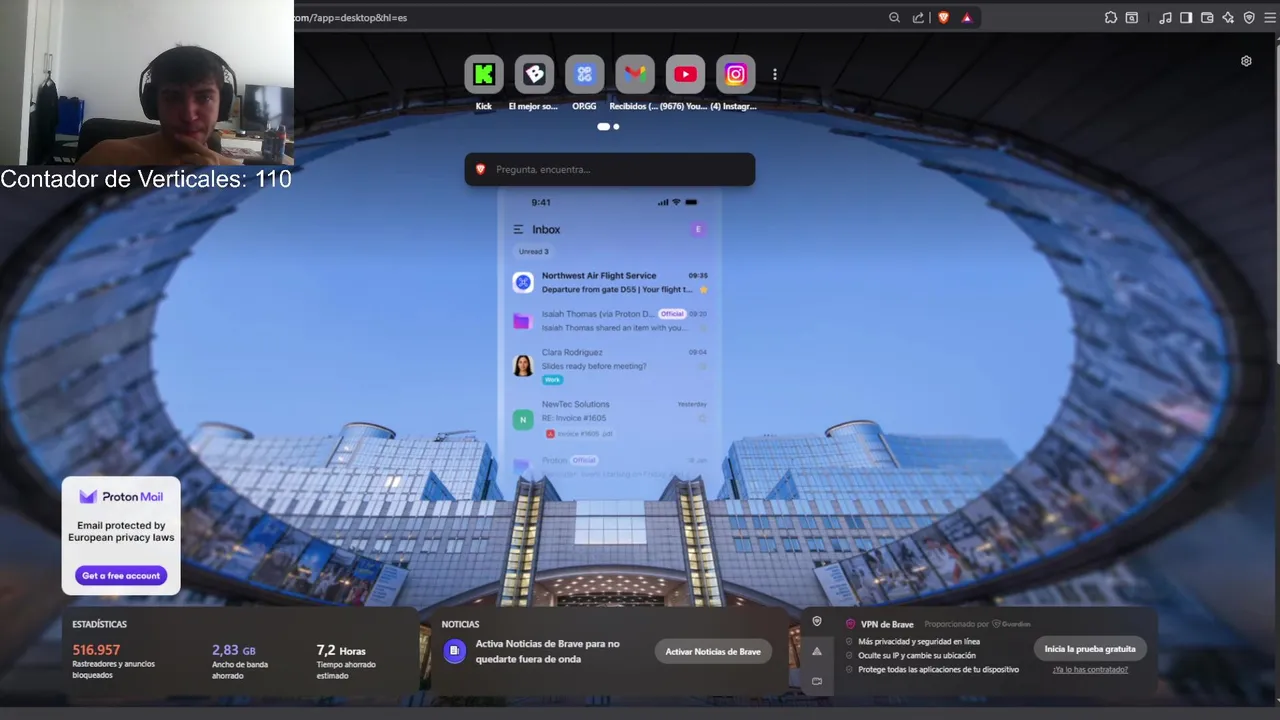The height and width of the screenshot is (720, 1280).
Task: Open Brave Rewards triangle icon
Action: pyautogui.click(x=966, y=17)
